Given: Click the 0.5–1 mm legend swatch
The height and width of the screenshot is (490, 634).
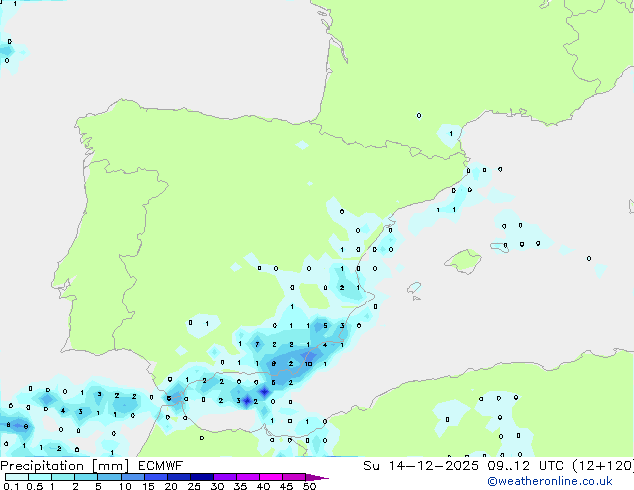Looking at the screenshot, I should coord(40,477).
